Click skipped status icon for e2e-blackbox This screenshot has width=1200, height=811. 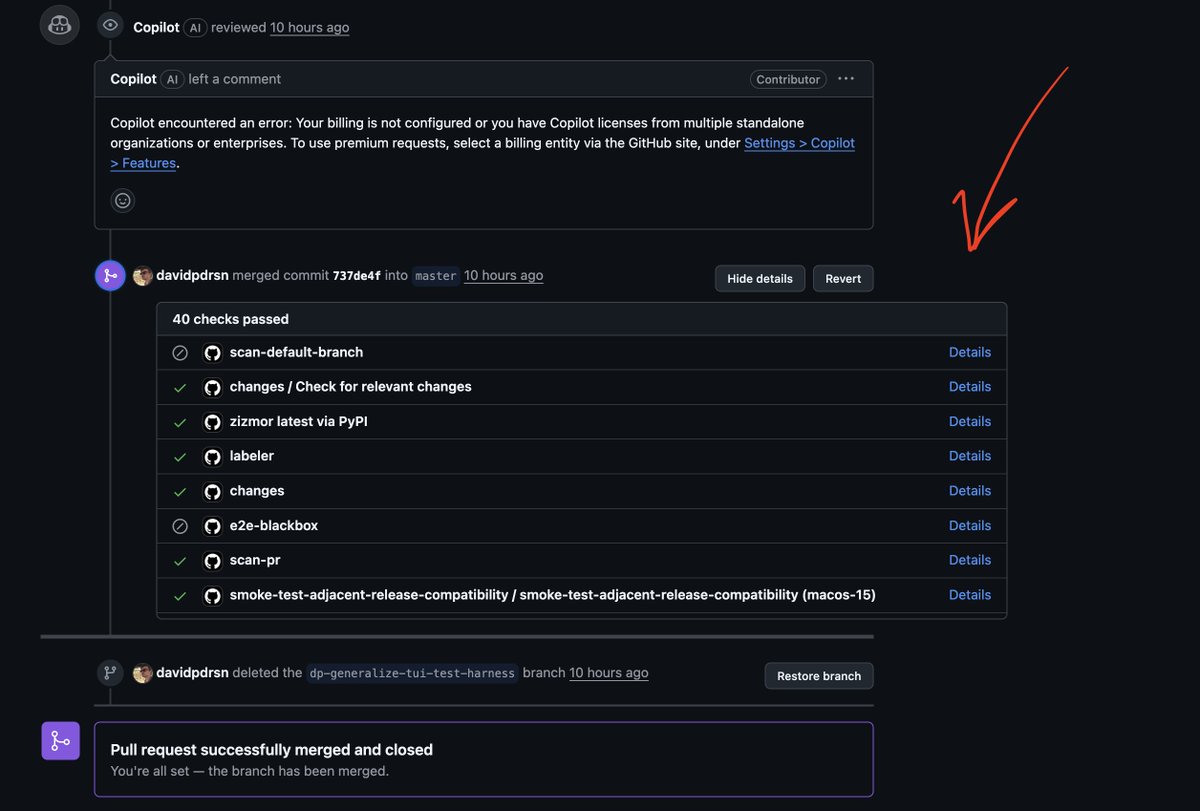tap(180, 526)
